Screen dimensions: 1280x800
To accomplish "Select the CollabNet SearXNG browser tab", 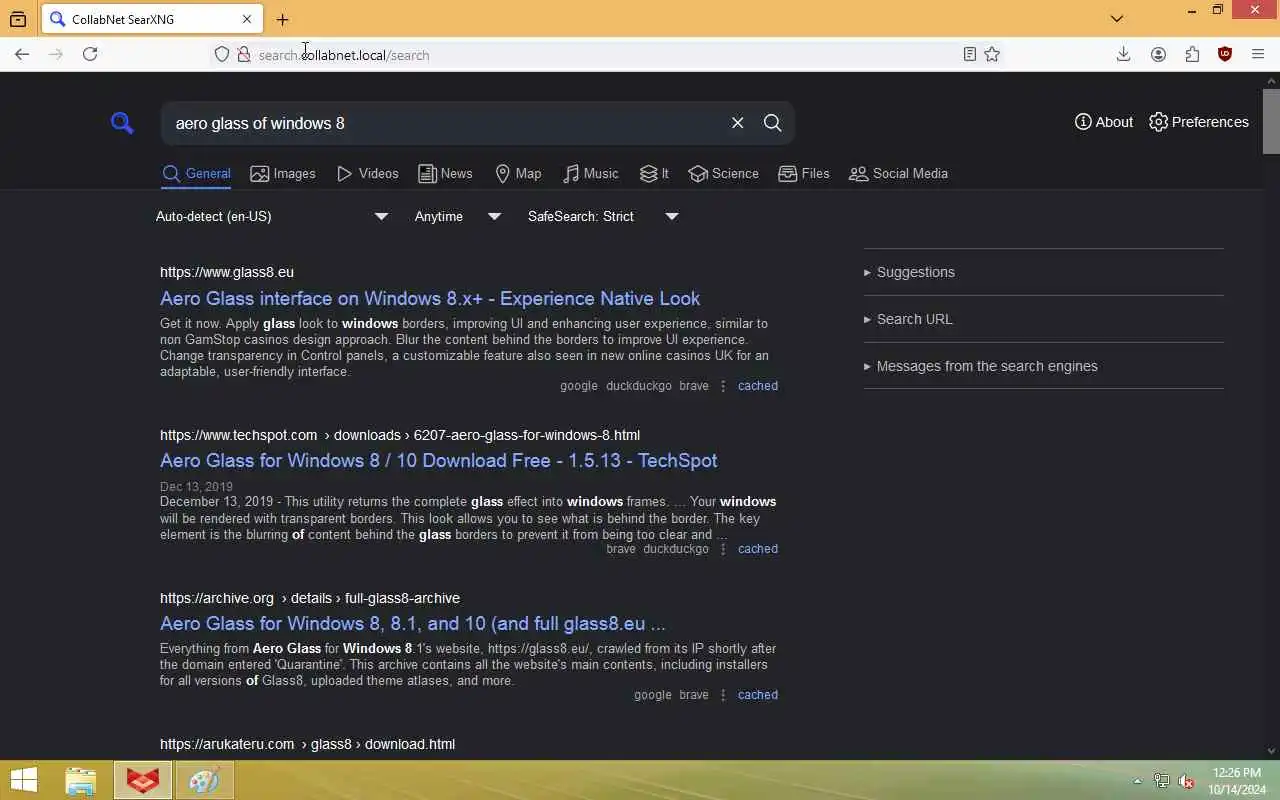I will click(152, 19).
